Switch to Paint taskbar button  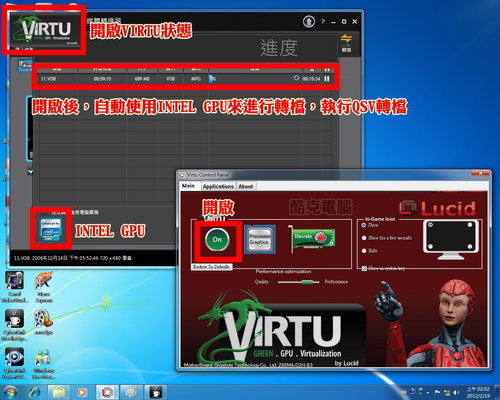pyautogui.click(x=131, y=392)
